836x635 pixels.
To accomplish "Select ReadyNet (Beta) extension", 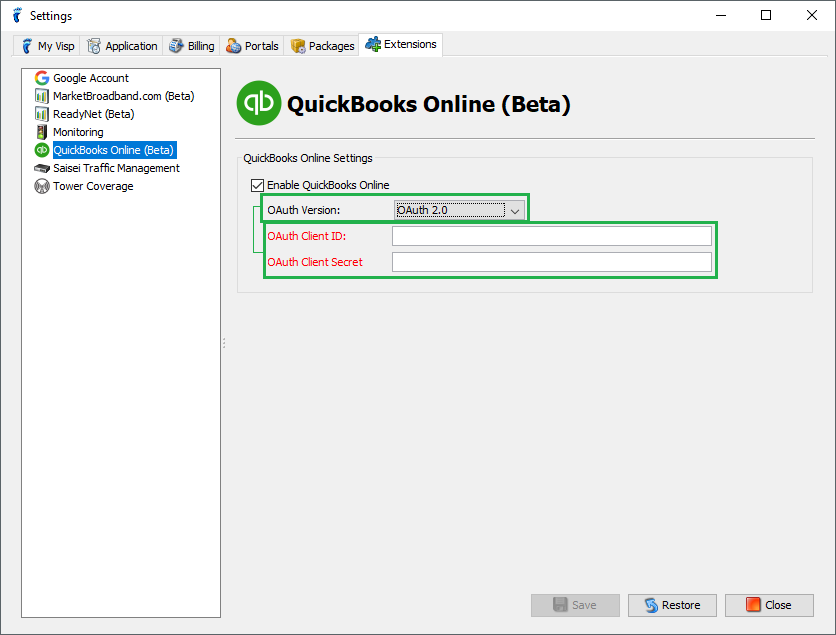I will point(94,114).
